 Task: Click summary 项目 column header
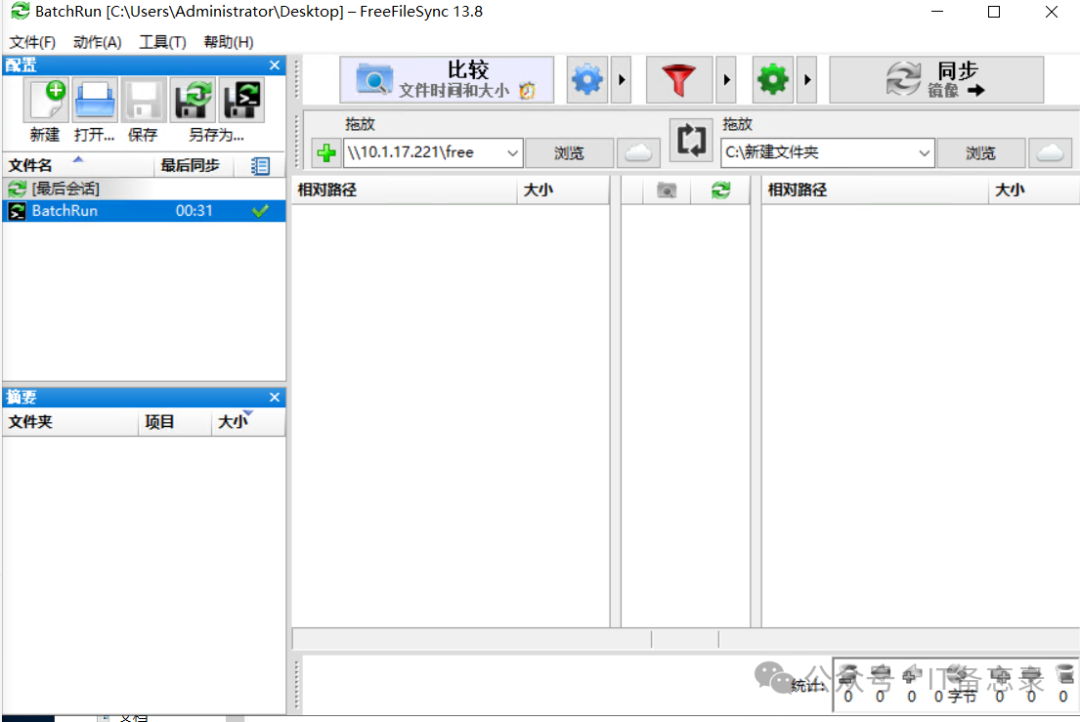click(175, 422)
